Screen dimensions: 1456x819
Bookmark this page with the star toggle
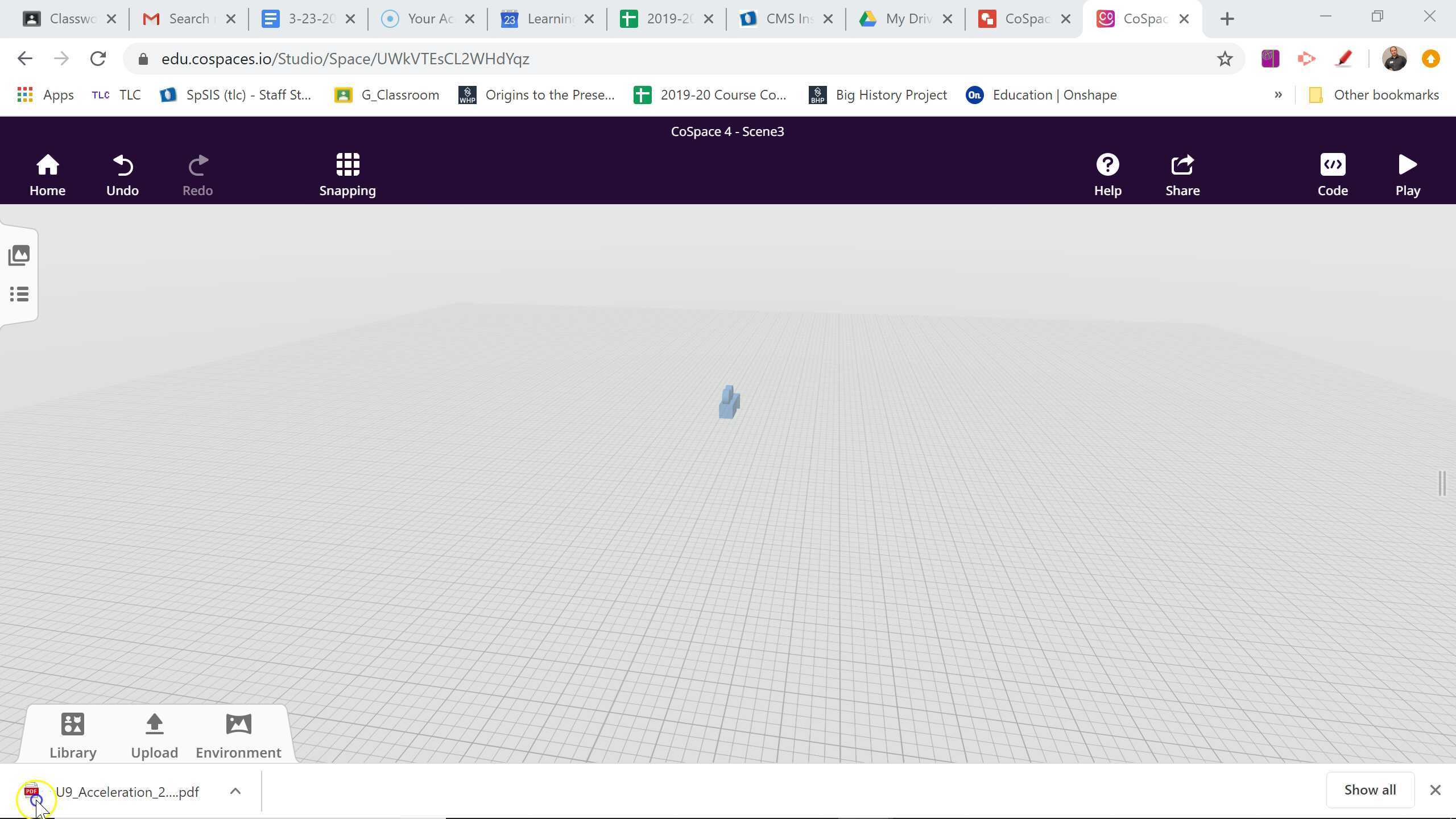(1225, 58)
